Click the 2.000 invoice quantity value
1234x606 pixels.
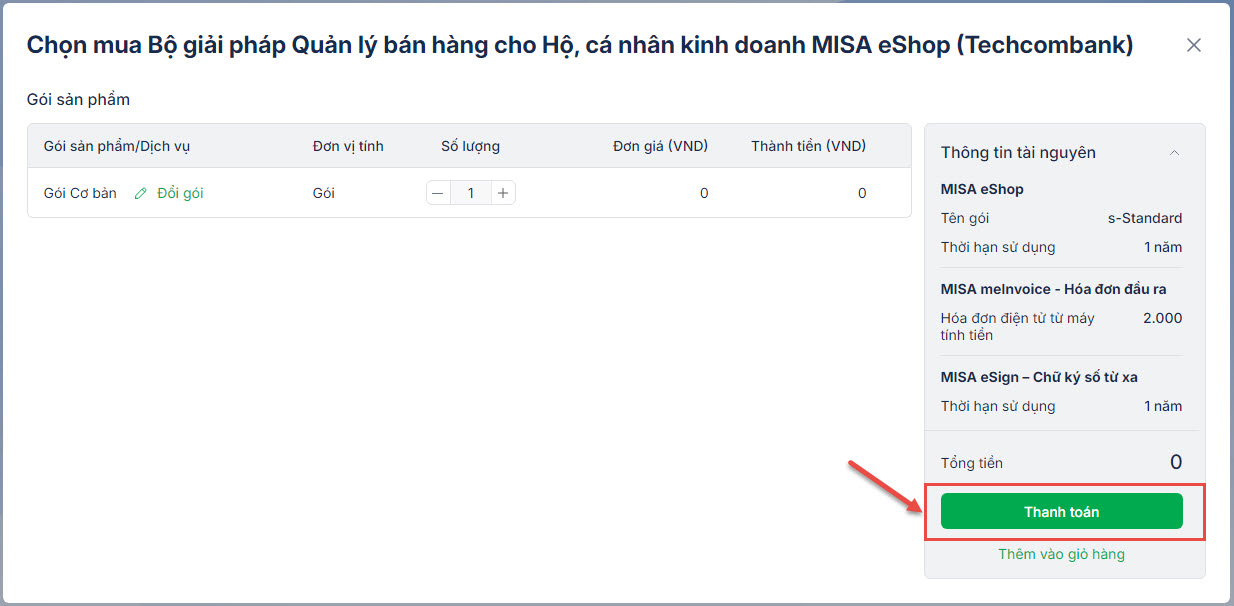(1162, 318)
